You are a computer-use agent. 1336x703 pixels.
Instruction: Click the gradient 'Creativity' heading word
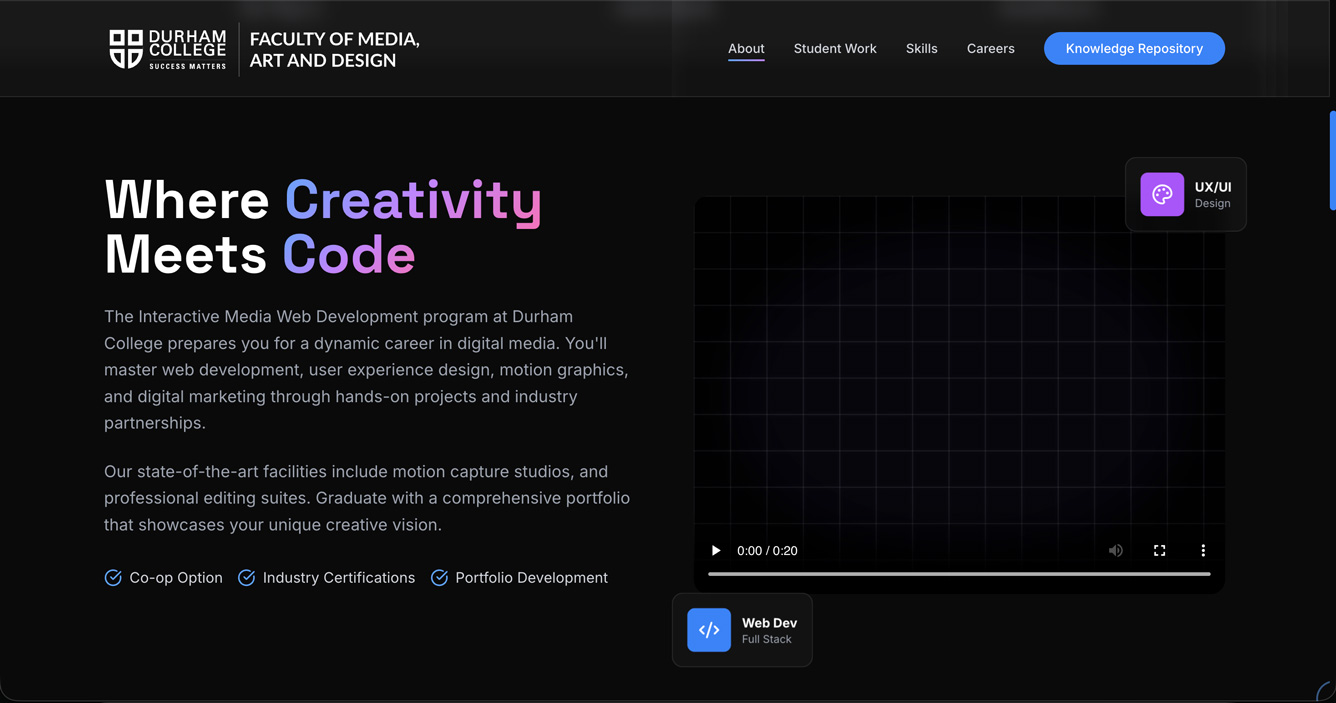click(x=413, y=200)
